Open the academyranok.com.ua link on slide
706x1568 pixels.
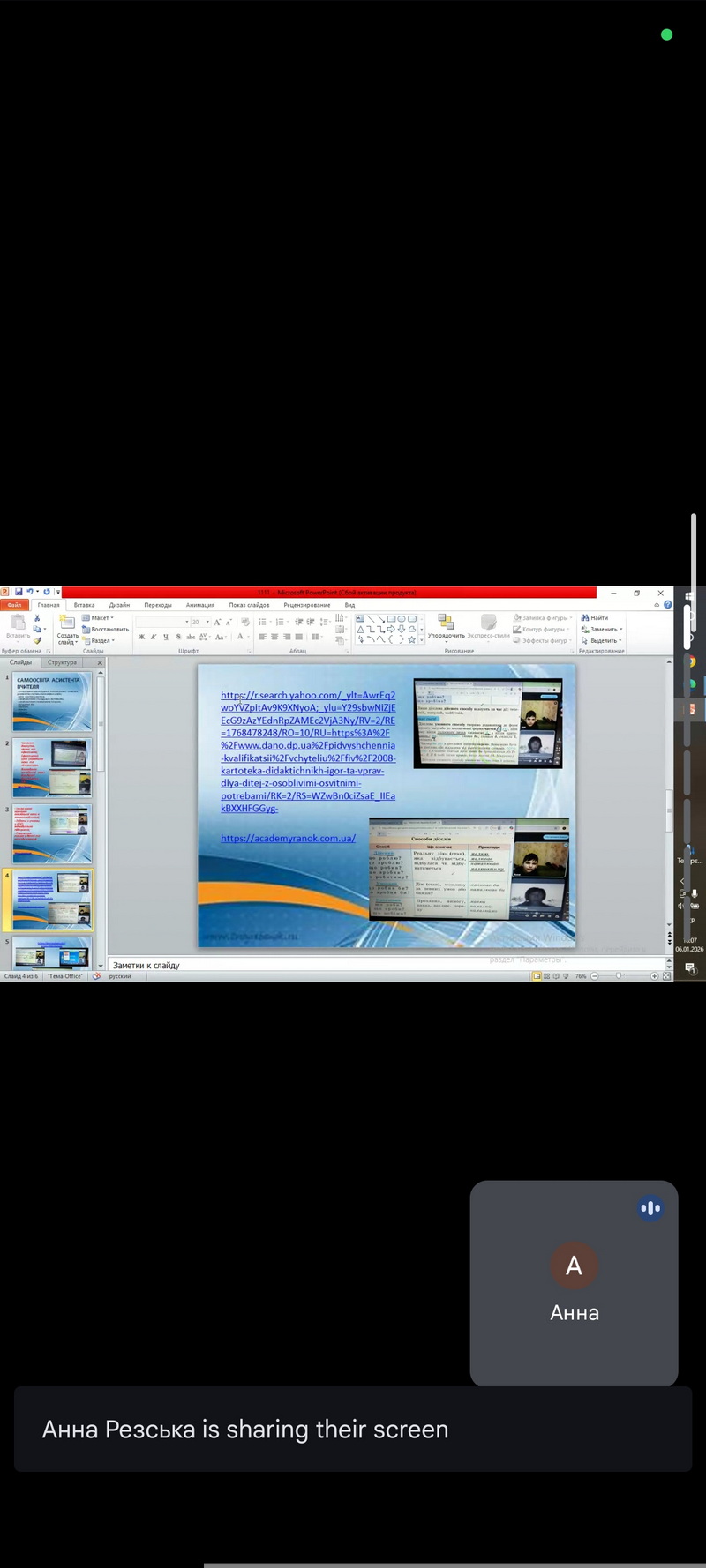pyautogui.click(x=288, y=839)
